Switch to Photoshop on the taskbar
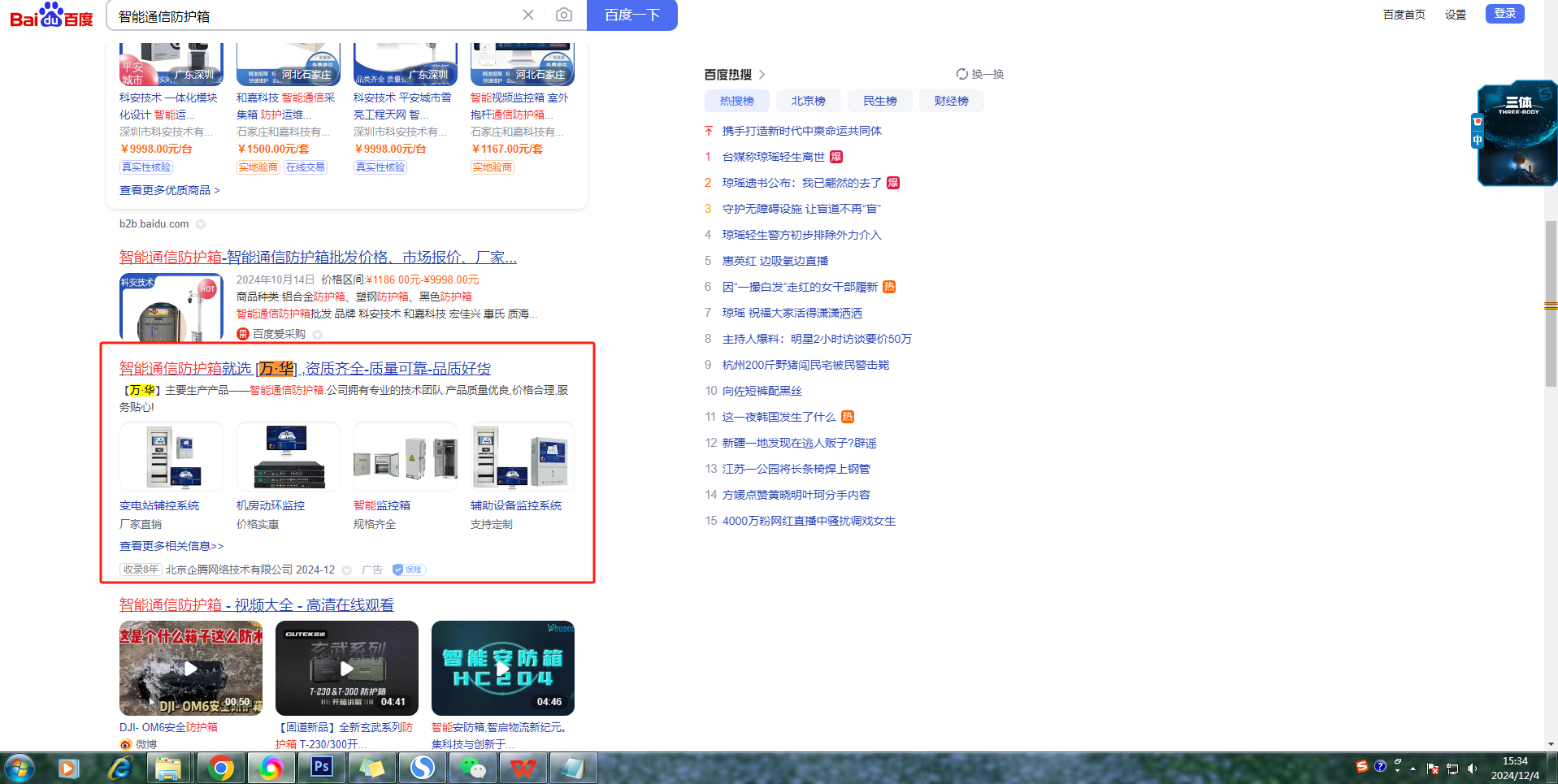The width and height of the screenshot is (1558, 784). point(321,768)
